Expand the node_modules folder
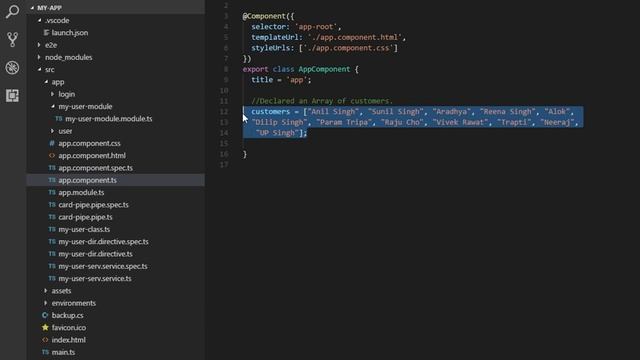Screen dimensions: 640x360 tap(39, 57)
